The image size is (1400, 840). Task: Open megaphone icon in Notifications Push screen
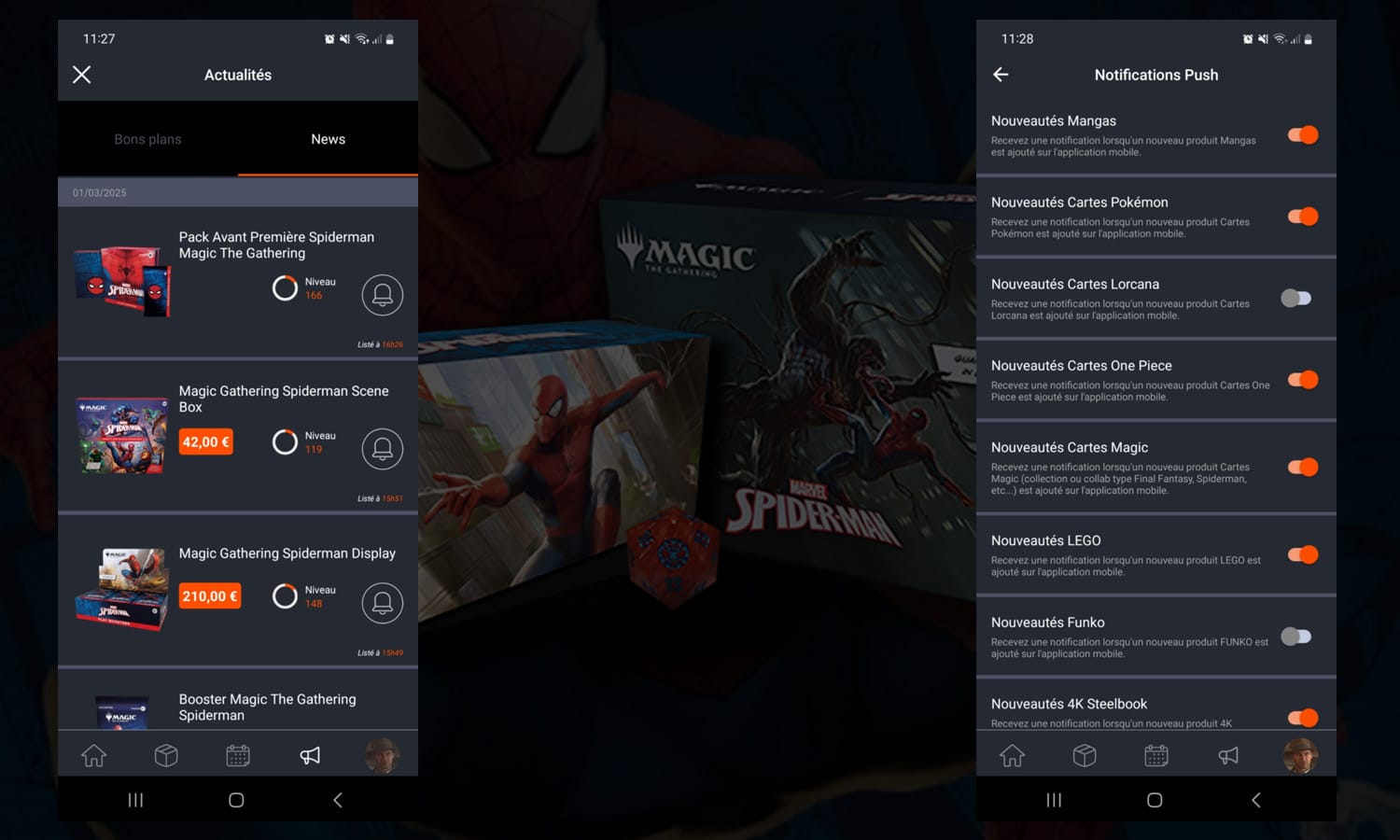click(x=1228, y=755)
